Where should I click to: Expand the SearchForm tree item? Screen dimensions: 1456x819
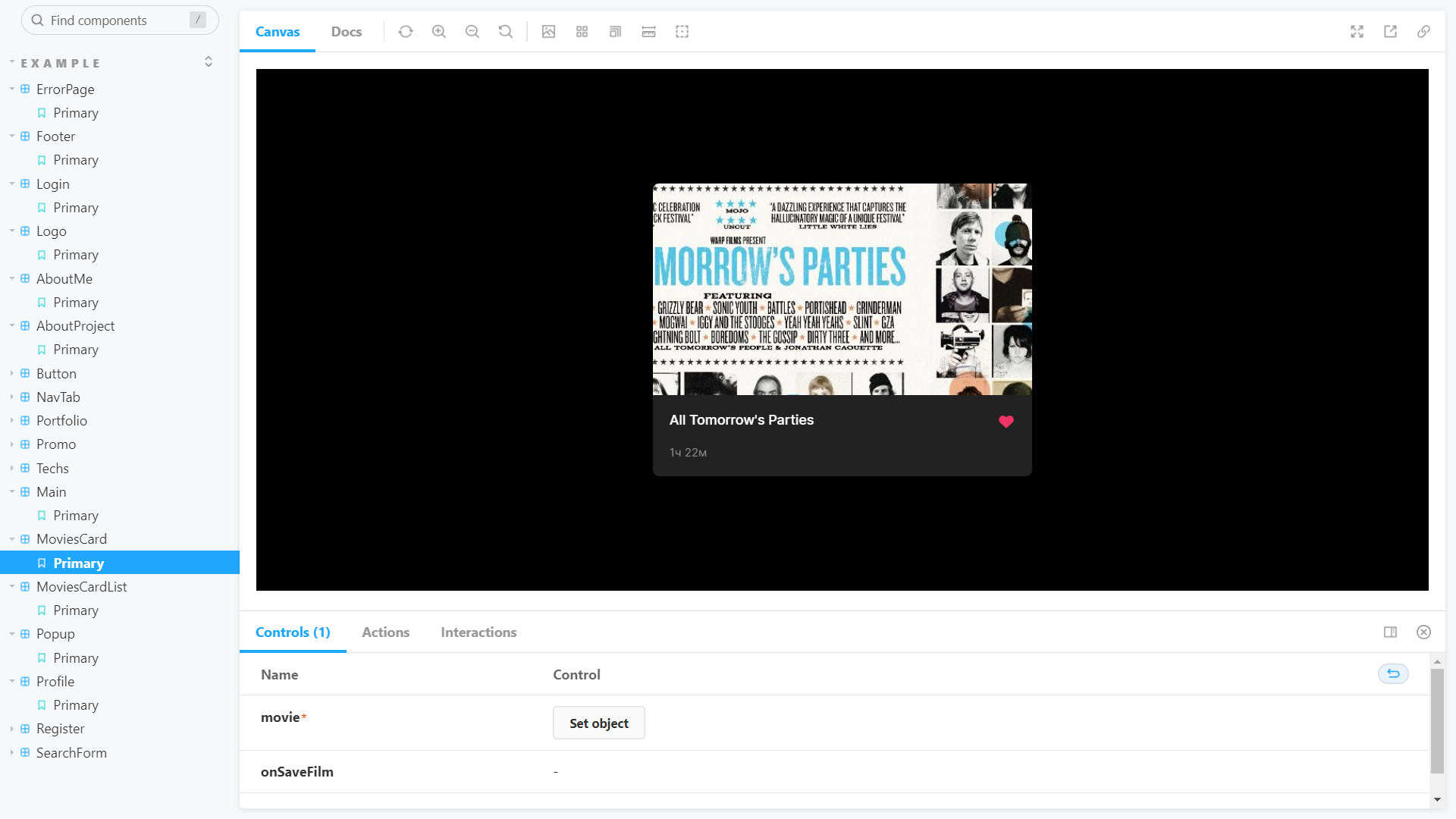click(71, 753)
